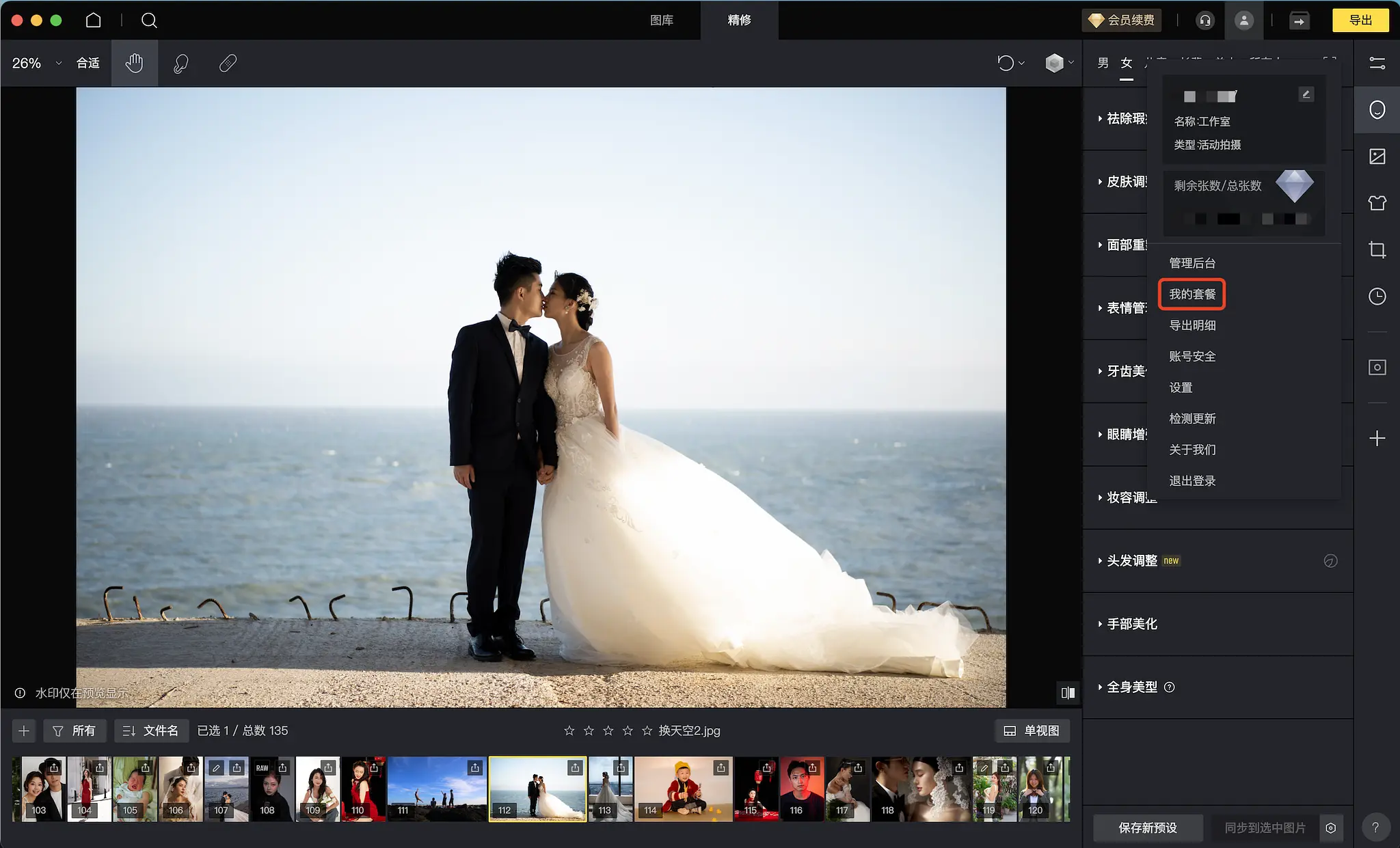Switch to the 图库 tab
1400x848 pixels.
coord(661,20)
